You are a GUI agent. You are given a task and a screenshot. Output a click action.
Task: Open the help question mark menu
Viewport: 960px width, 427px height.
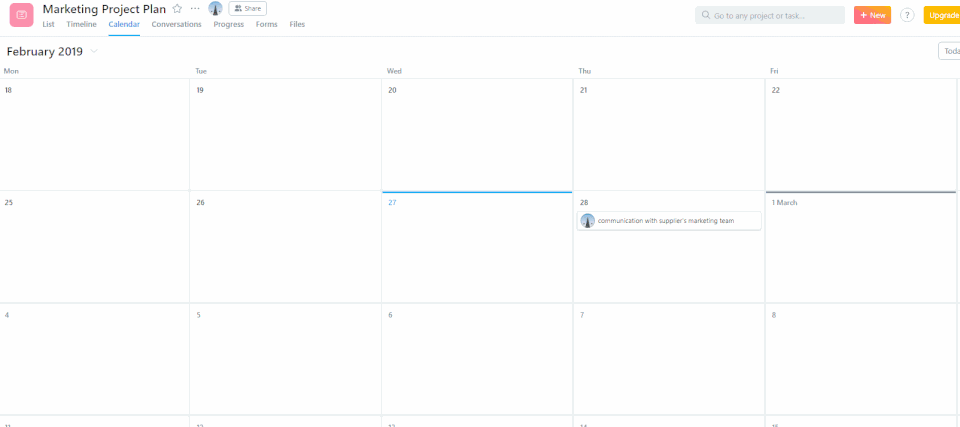(x=907, y=15)
